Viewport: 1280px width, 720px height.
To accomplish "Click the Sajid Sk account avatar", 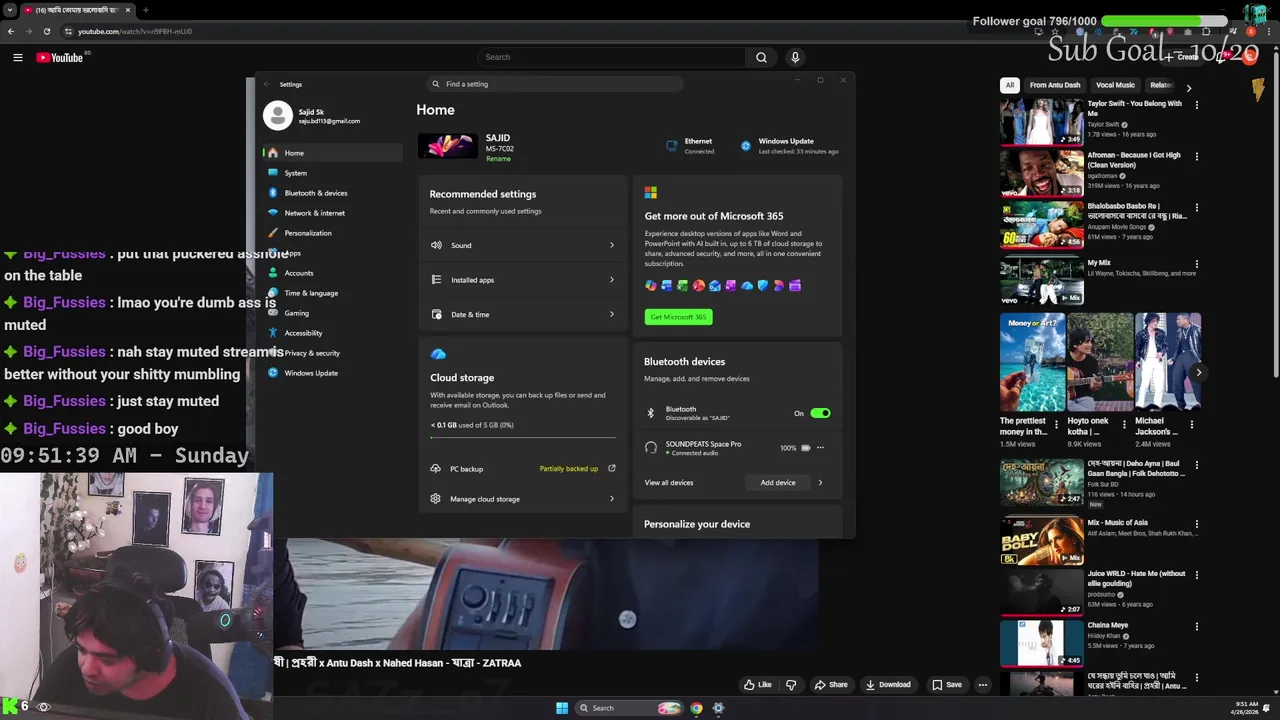I will click(277, 116).
